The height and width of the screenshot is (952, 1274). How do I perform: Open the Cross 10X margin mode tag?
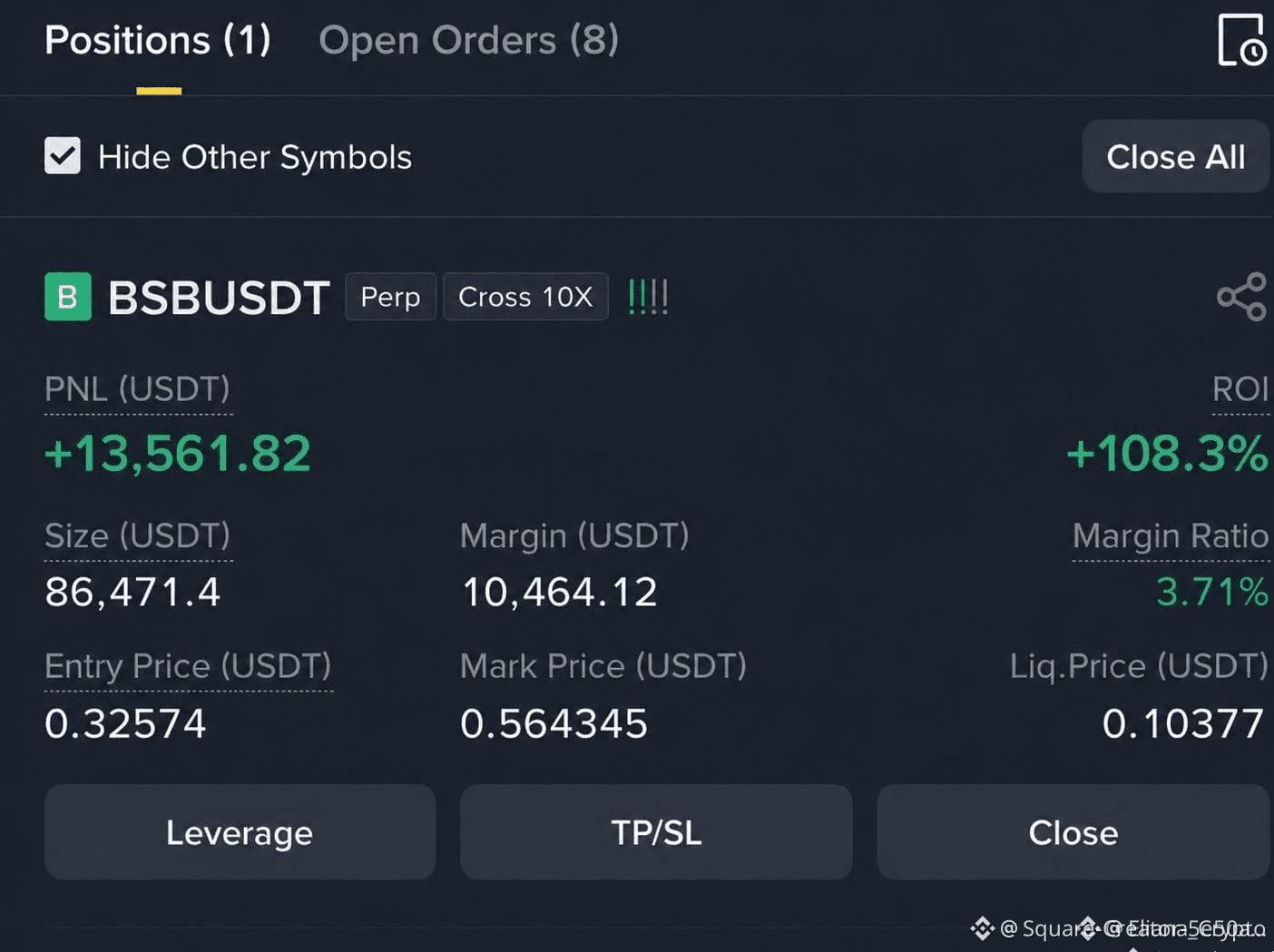525,297
